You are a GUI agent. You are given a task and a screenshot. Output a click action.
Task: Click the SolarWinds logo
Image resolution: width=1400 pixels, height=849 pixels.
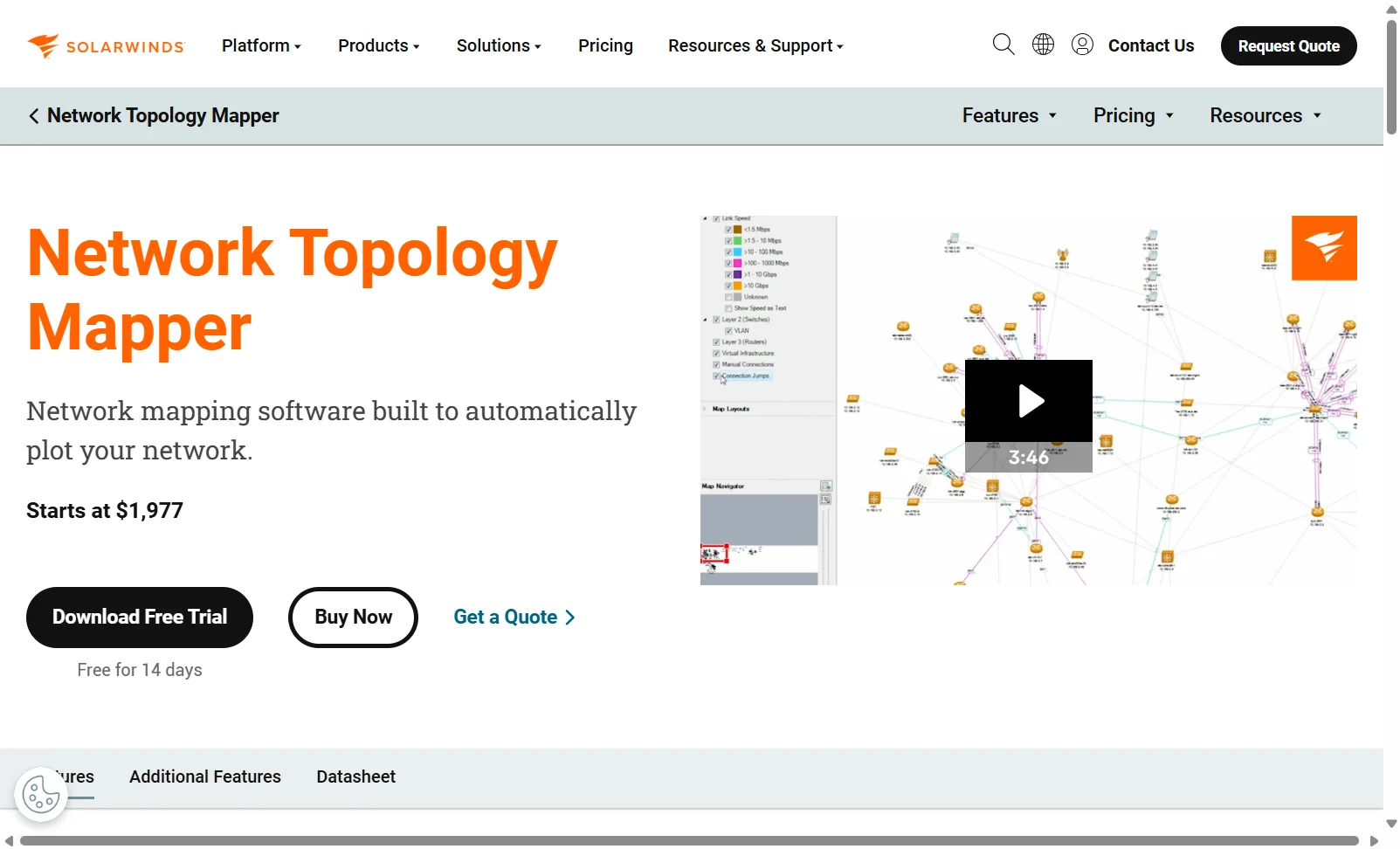click(106, 45)
